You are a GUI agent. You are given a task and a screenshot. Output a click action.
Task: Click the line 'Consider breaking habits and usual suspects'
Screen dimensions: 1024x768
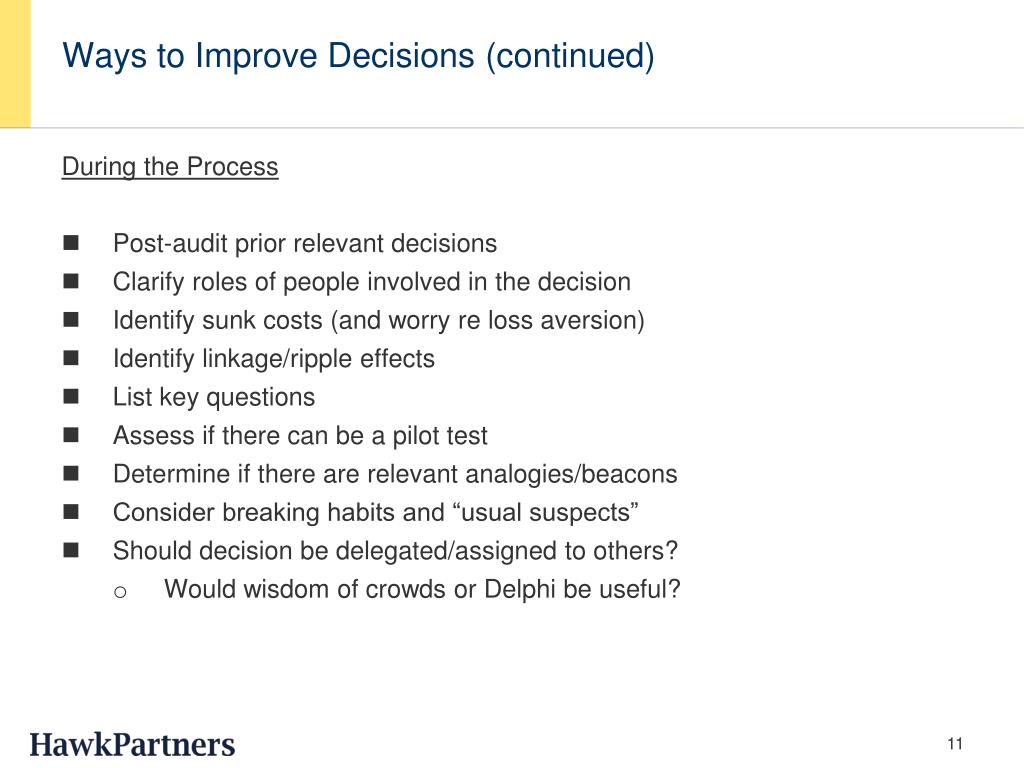click(376, 513)
